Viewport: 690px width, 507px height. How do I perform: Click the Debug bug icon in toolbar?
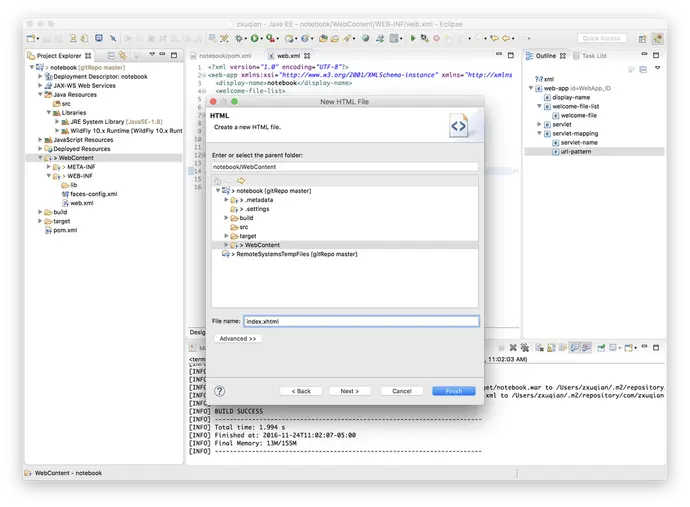click(x=239, y=38)
